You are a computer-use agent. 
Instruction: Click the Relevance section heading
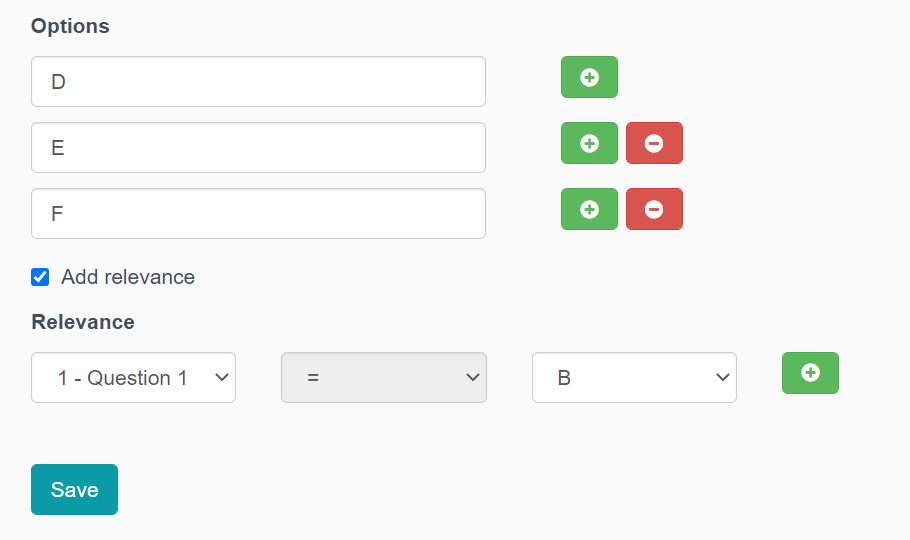pos(83,322)
